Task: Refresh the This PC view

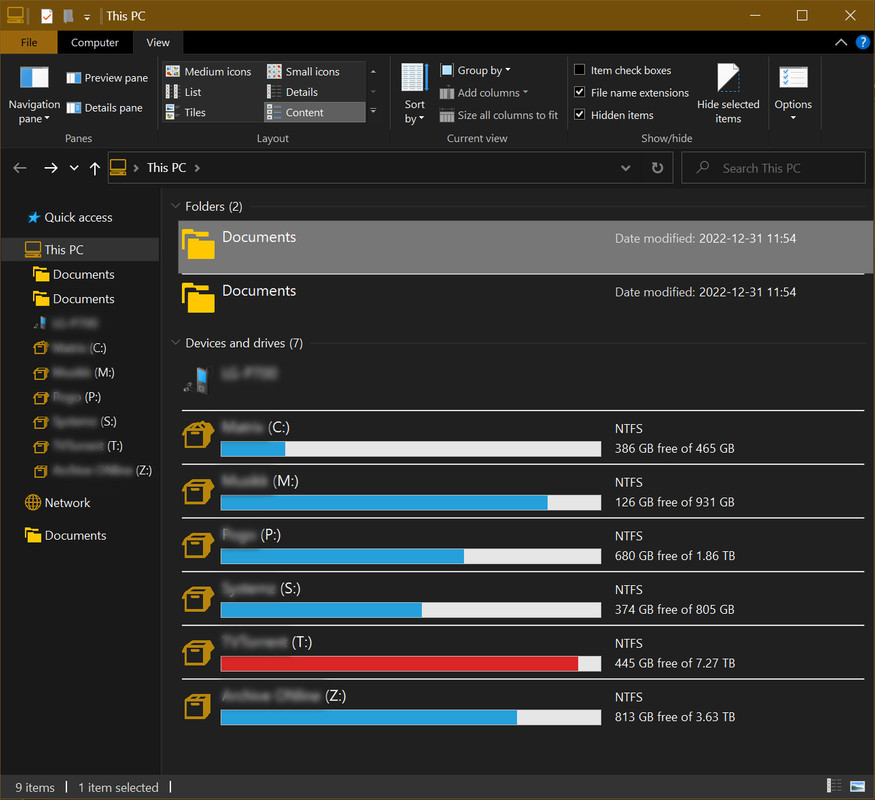Action: click(x=657, y=168)
